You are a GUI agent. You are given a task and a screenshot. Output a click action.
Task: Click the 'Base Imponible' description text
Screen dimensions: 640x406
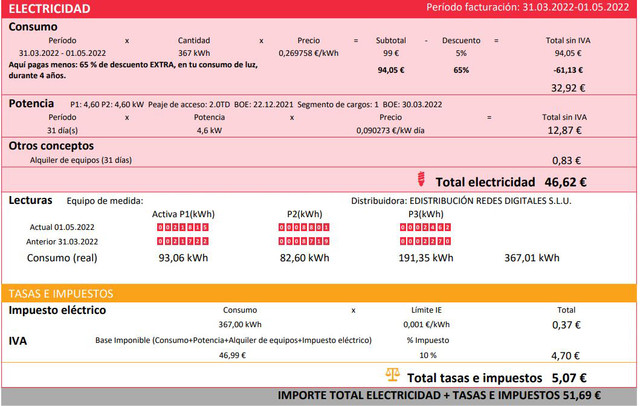(x=233, y=340)
